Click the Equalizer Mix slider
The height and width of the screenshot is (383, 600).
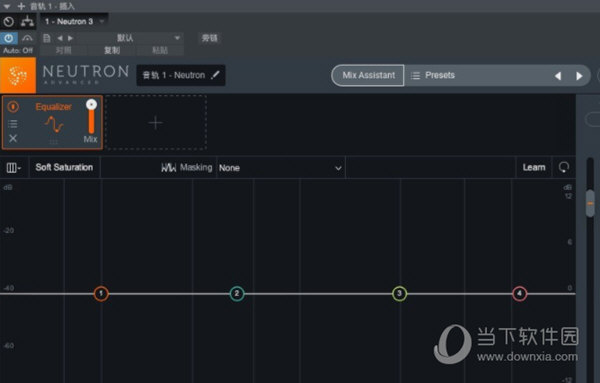point(91,117)
